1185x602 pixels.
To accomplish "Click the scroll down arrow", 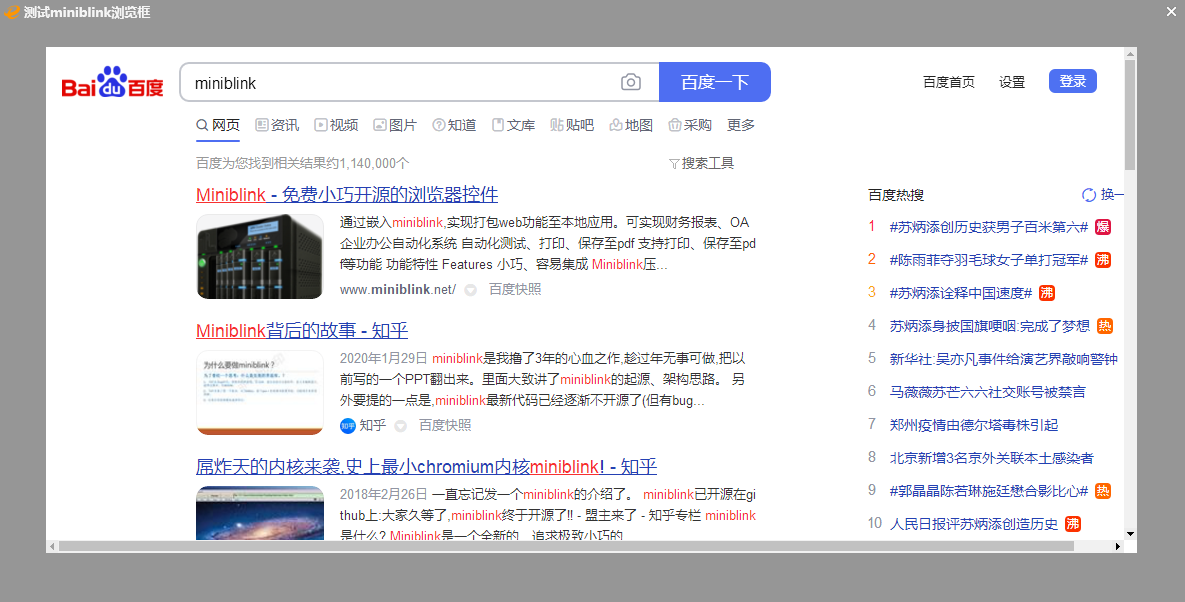I will pos(1131,534).
